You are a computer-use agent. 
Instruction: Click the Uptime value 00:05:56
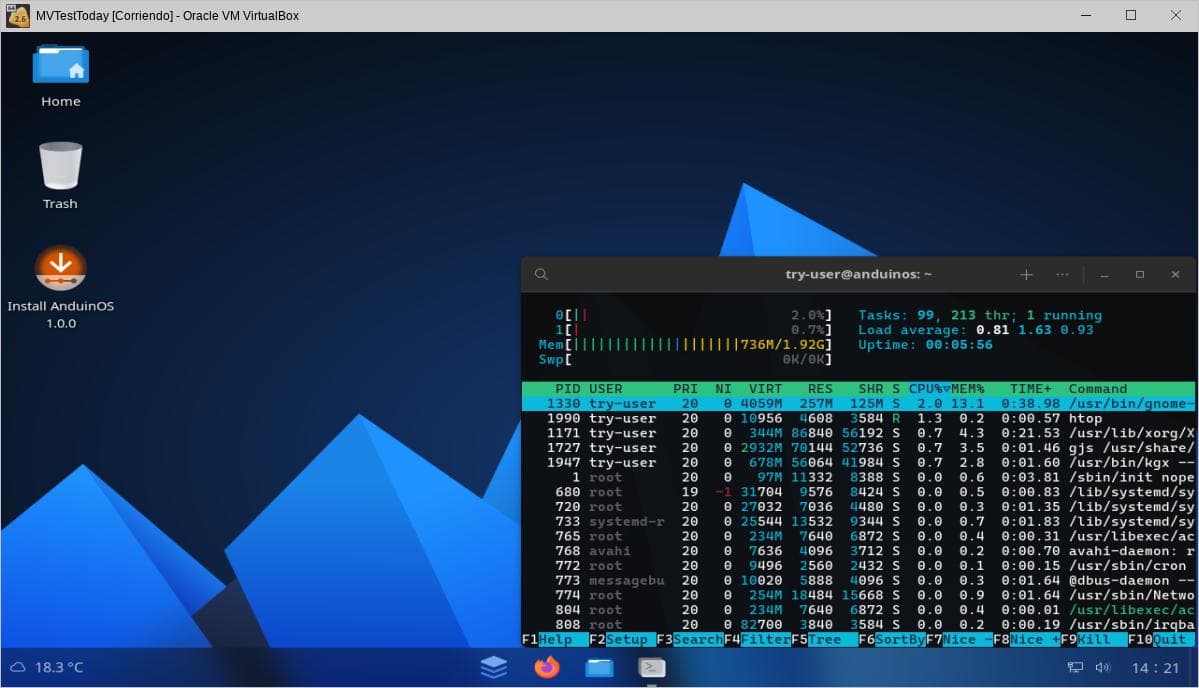(x=959, y=345)
